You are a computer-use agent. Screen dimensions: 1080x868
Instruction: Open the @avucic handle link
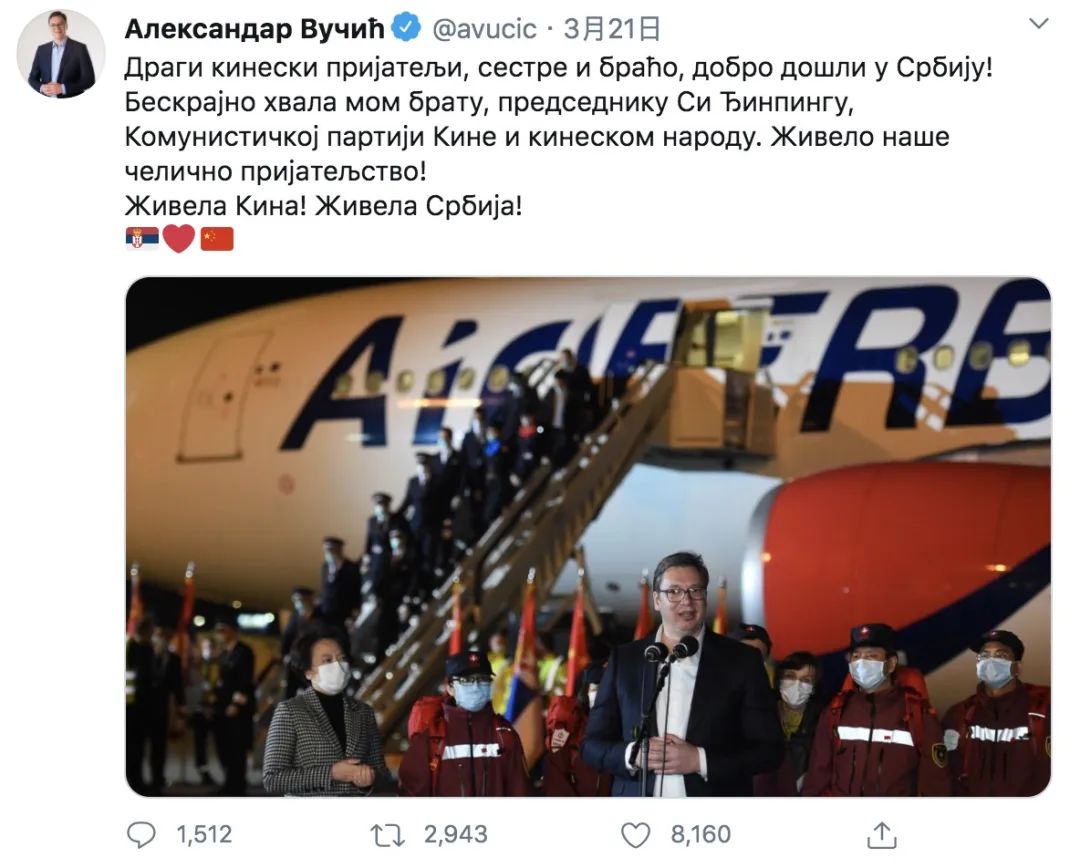coord(484,29)
